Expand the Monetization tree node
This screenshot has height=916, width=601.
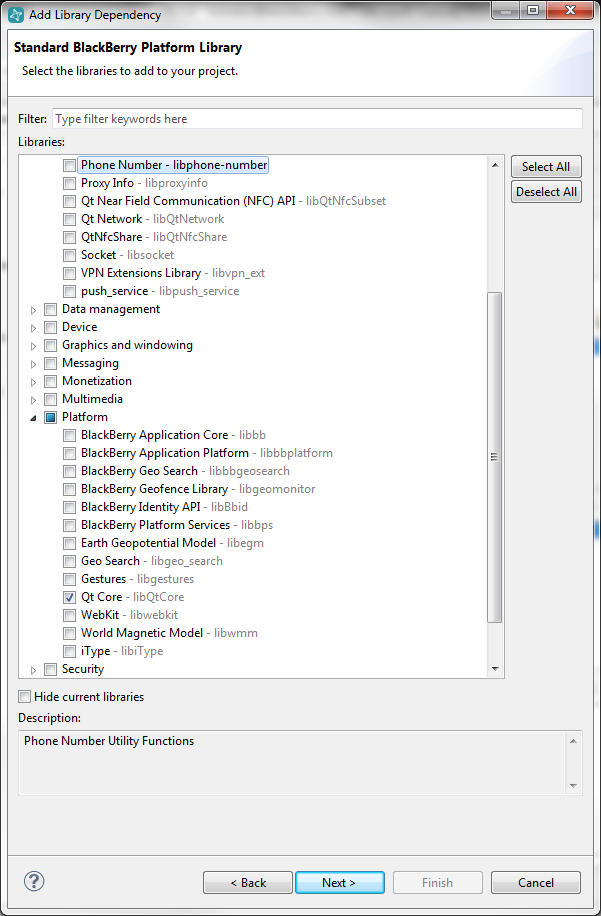coord(33,382)
